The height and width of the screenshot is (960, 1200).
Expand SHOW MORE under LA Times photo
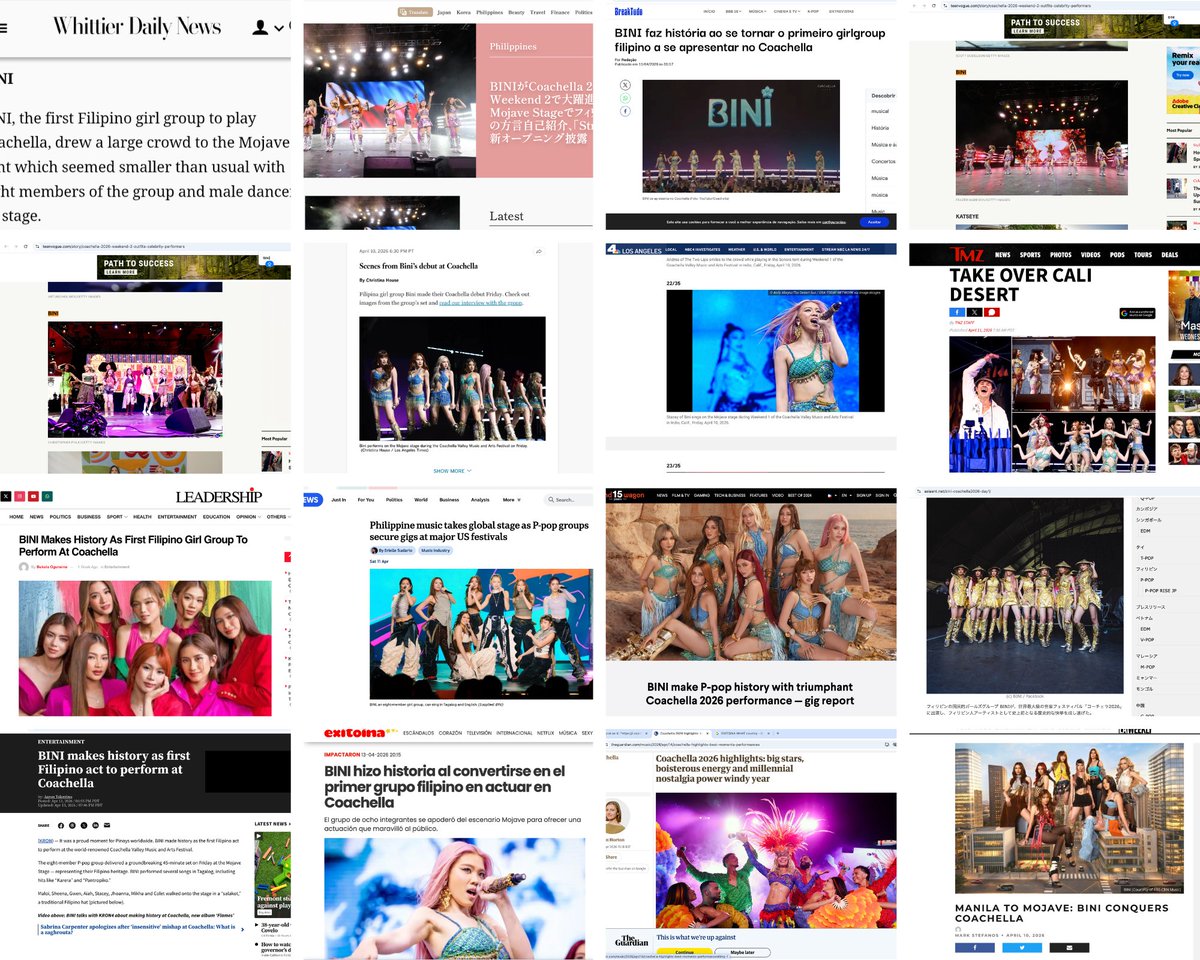452,470
